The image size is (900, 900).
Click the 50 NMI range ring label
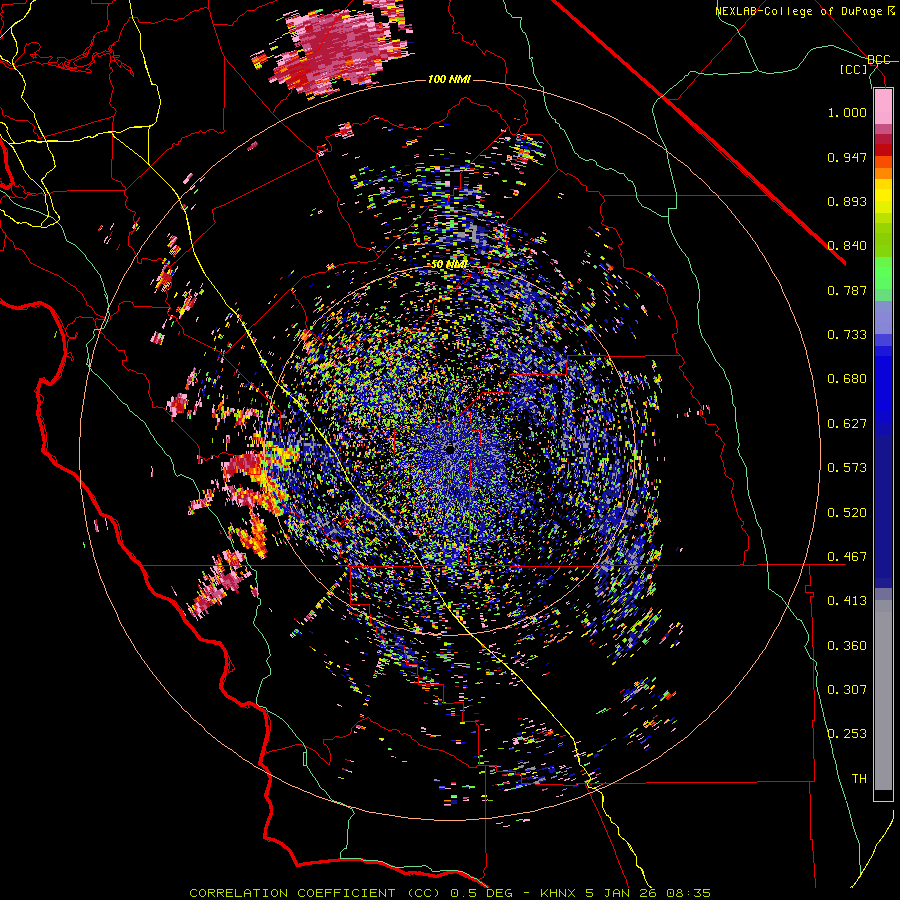[449, 265]
